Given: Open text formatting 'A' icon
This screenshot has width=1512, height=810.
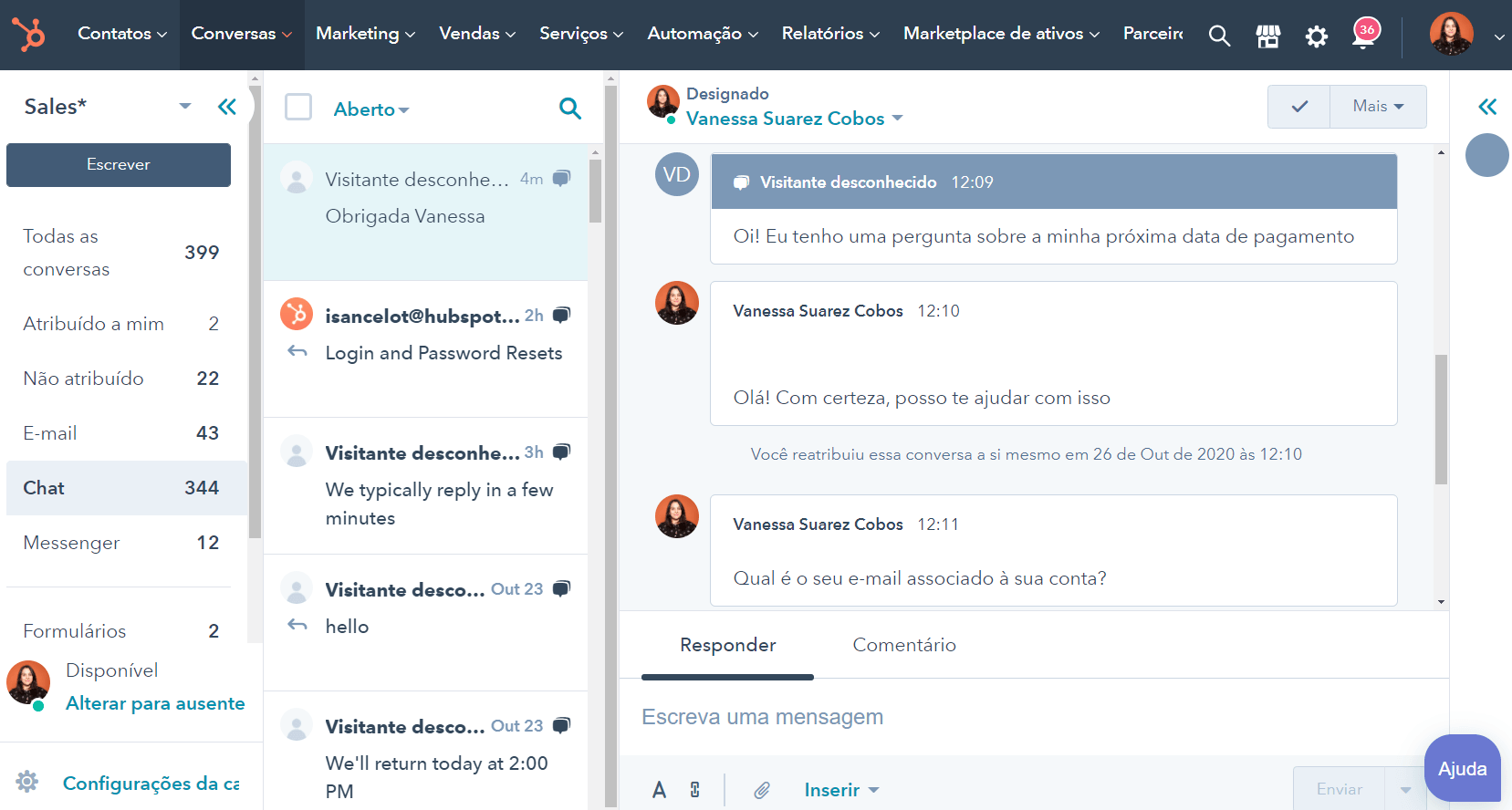Looking at the screenshot, I should 659,790.
